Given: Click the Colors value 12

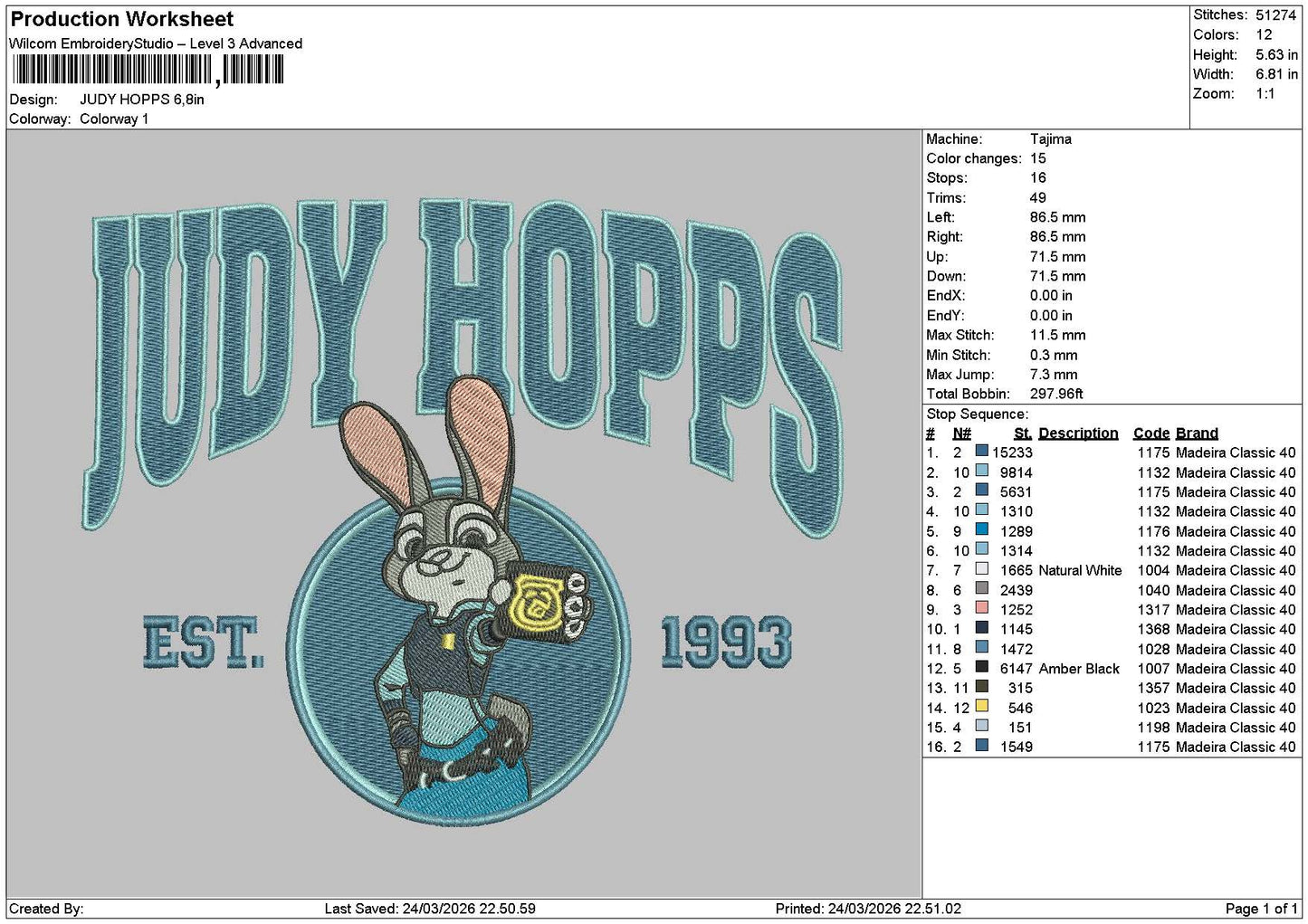Looking at the screenshot, I should [1264, 35].
